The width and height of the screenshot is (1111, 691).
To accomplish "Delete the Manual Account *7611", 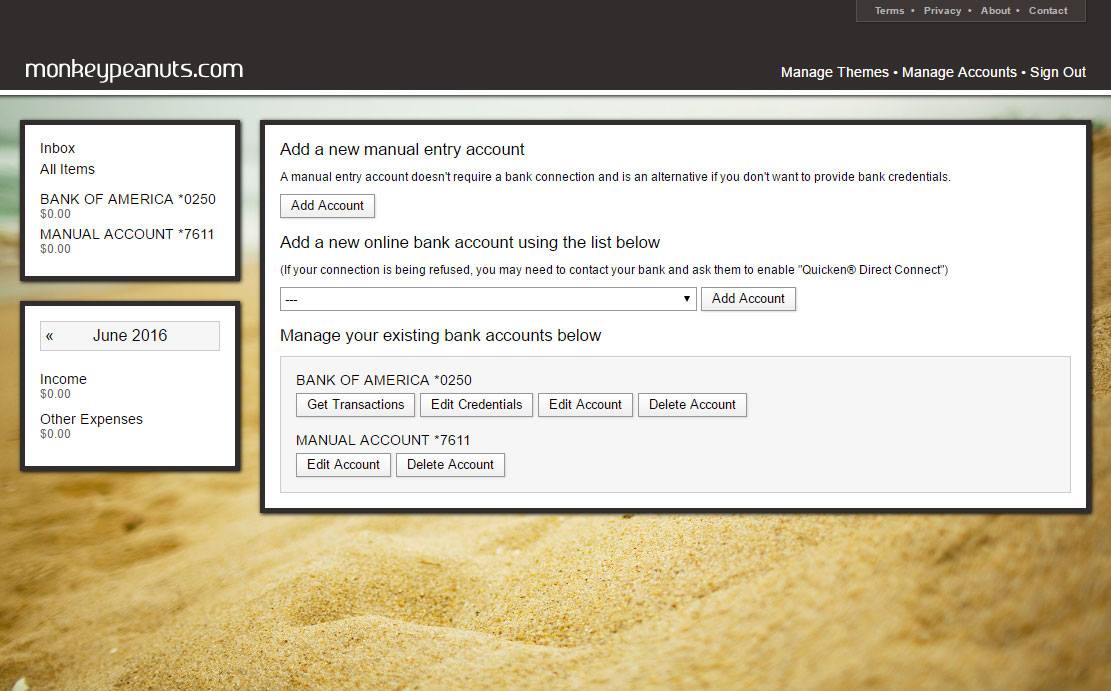I will point(450,465).
